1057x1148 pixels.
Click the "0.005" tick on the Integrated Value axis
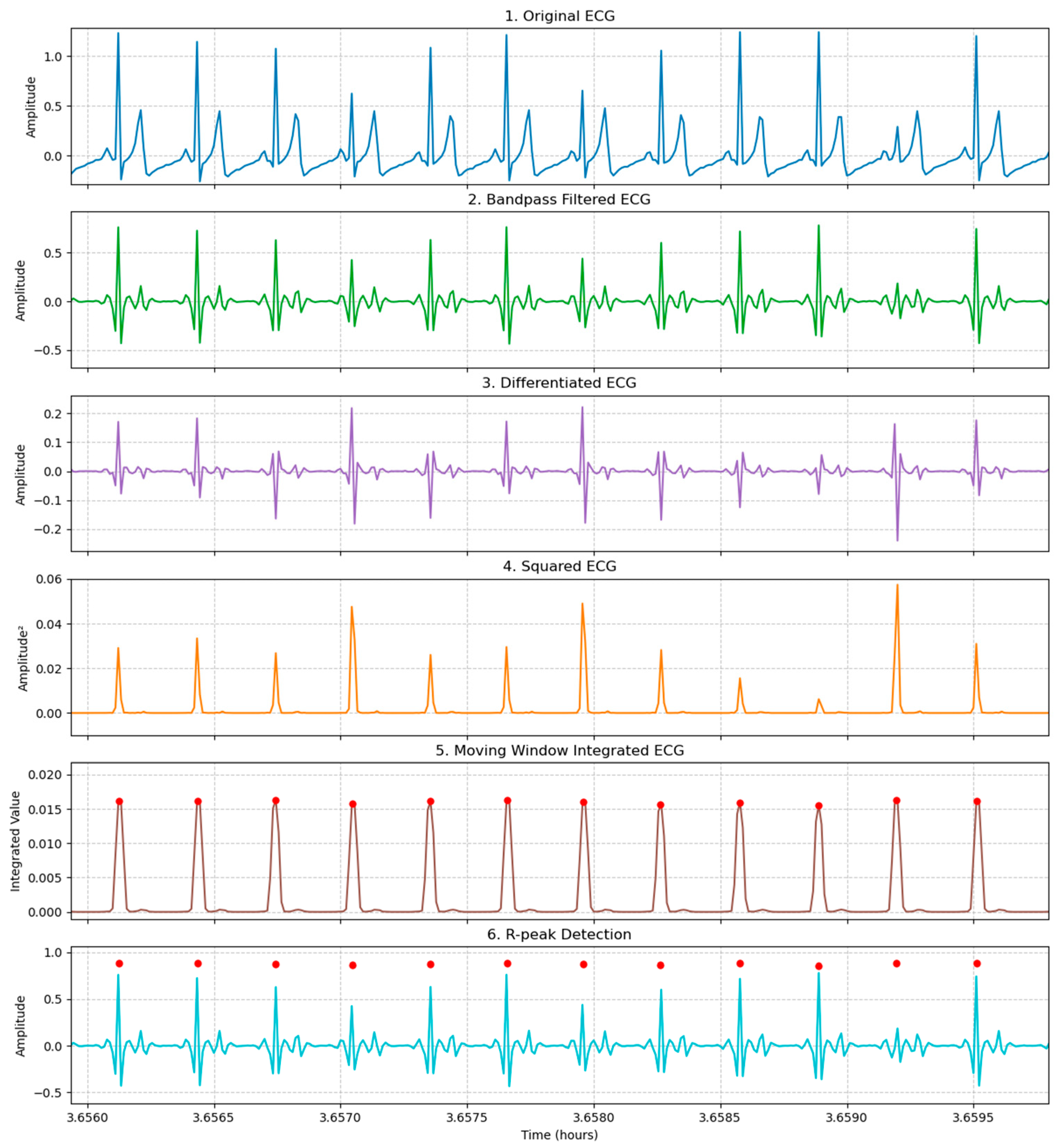[45, 878]
